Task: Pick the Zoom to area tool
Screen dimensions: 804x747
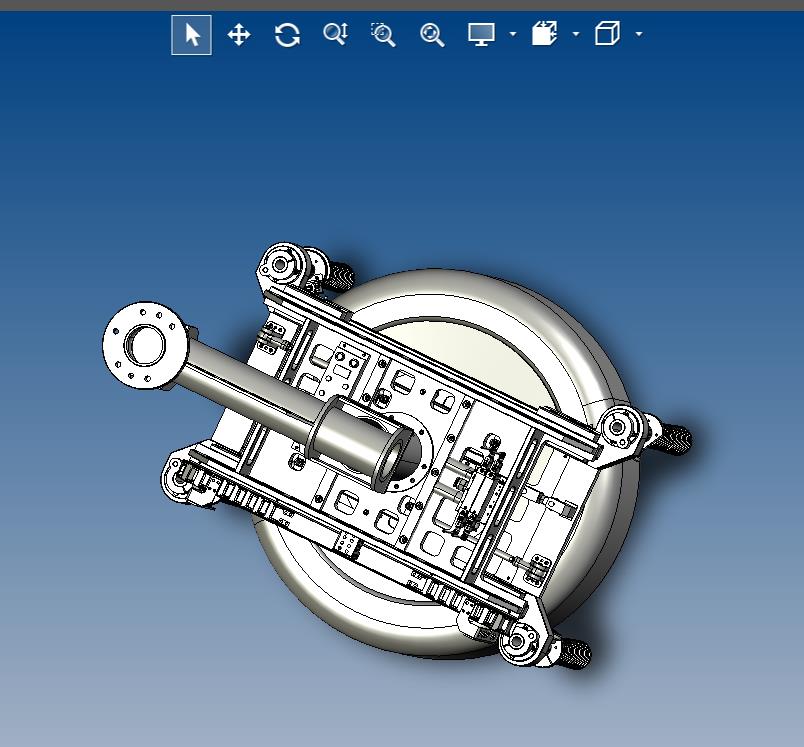Action: [x=383, y=35]
